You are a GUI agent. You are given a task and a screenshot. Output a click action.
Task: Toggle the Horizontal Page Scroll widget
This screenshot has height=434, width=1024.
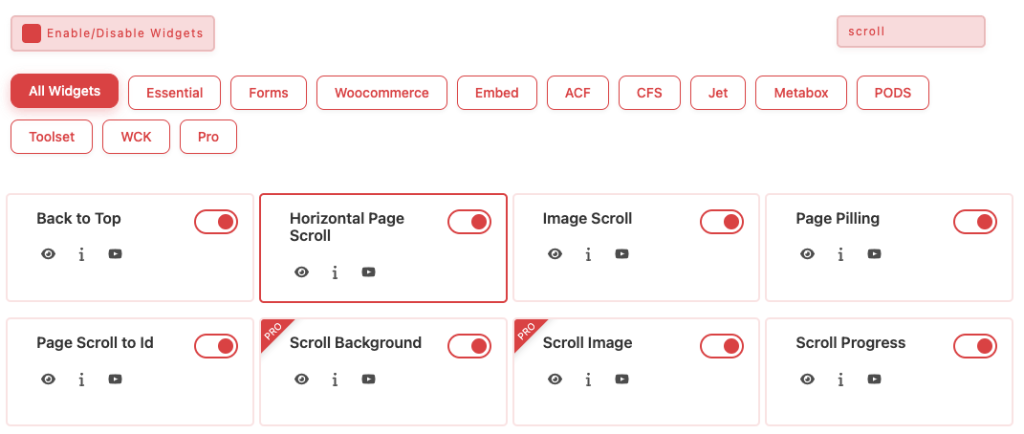pyautogui.click(x=469, y=222)
